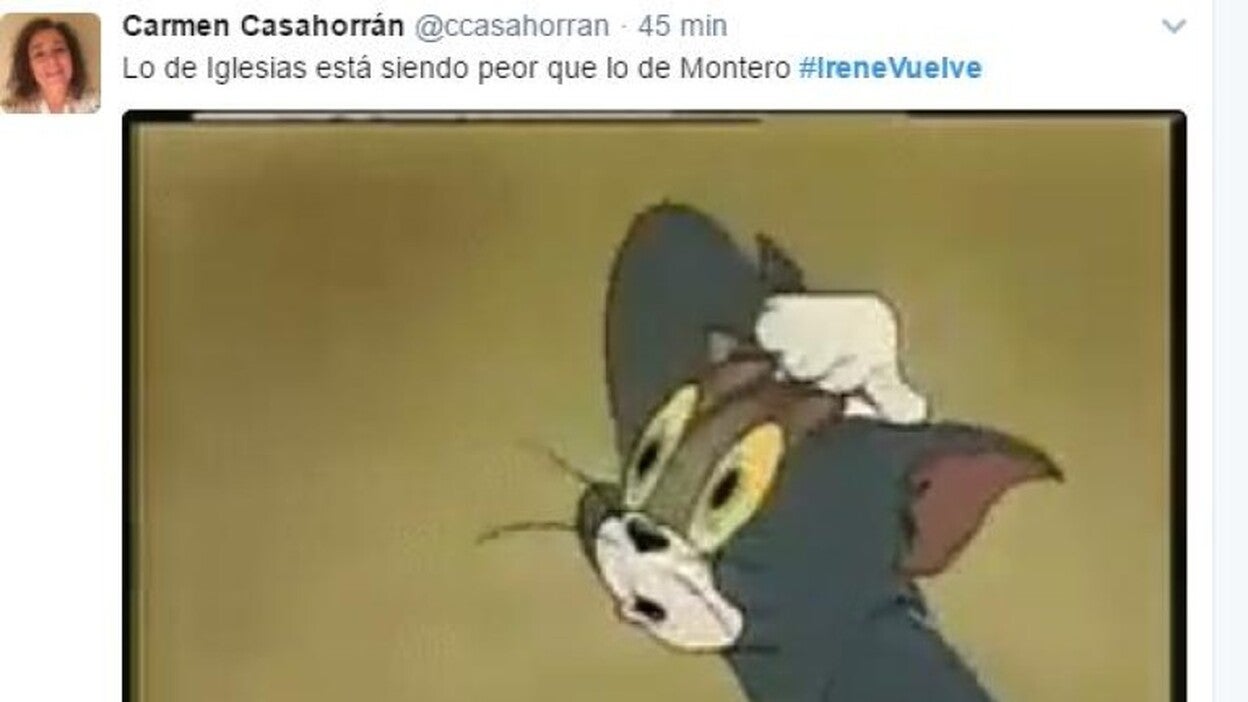Open the #IreneVuelve hashtag

(890, 69)
